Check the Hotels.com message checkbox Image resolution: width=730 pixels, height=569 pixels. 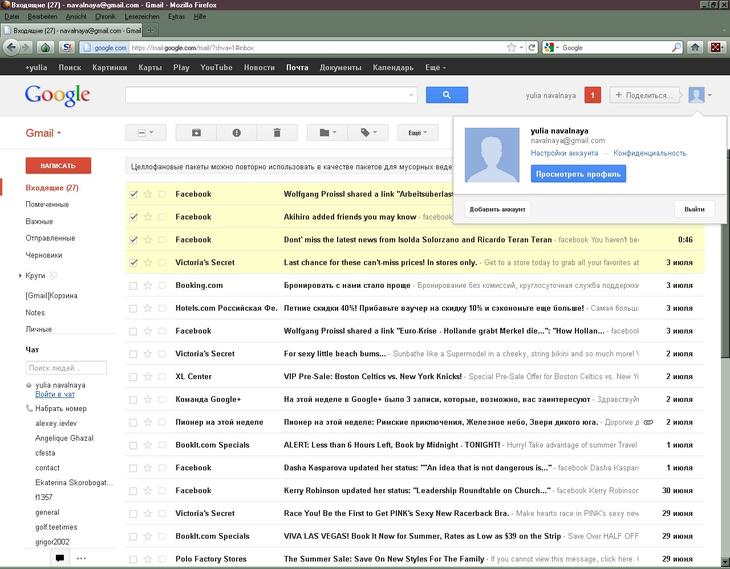point(133,308)
